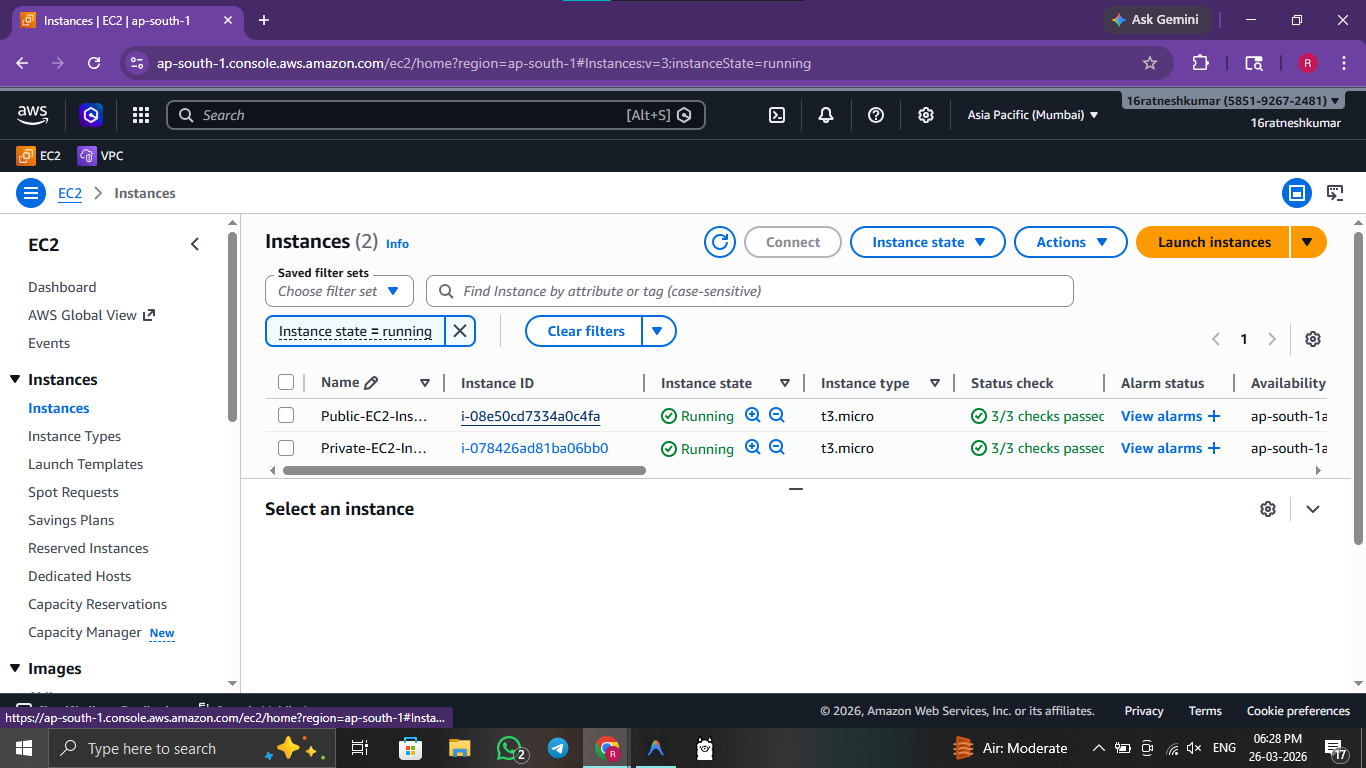Bookmark this page with the star icon
Viewport: 1366px width, 768px height.
pos(1150,63)
